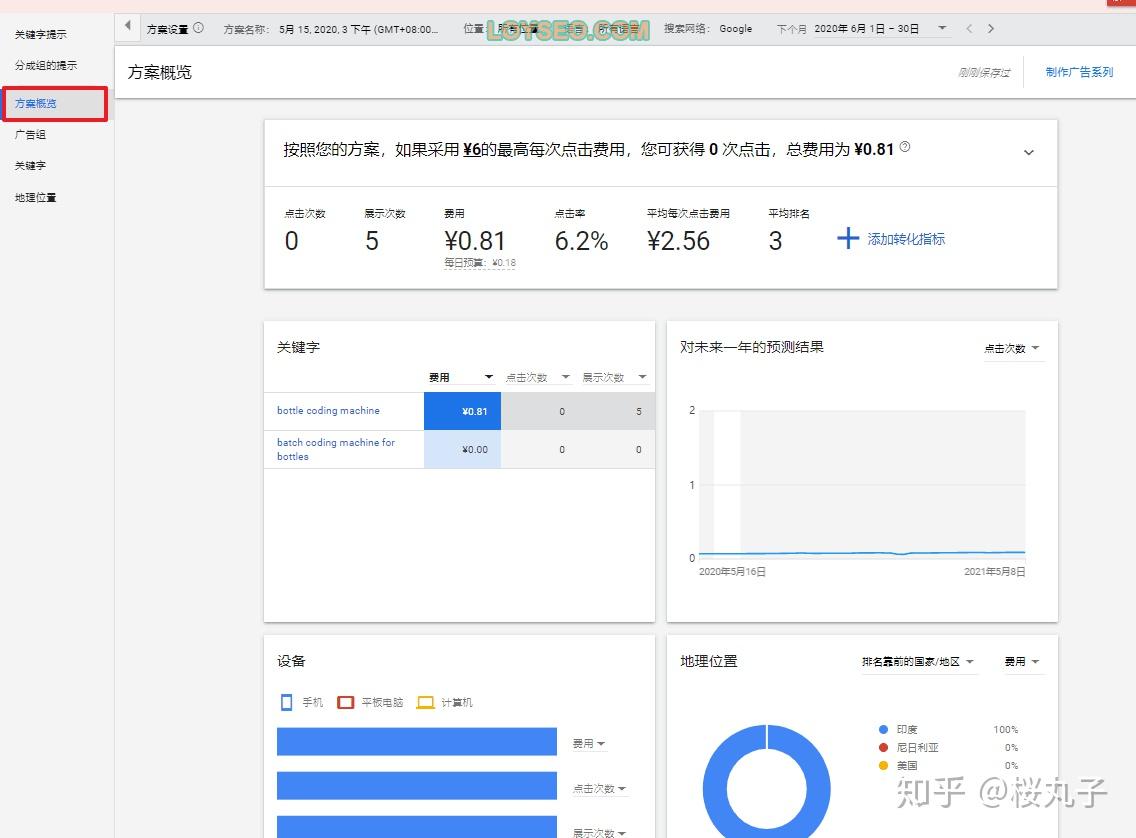Select the 手机 device icon
The width and height of the screenshot is (1136, 838).
coord(286,702)
